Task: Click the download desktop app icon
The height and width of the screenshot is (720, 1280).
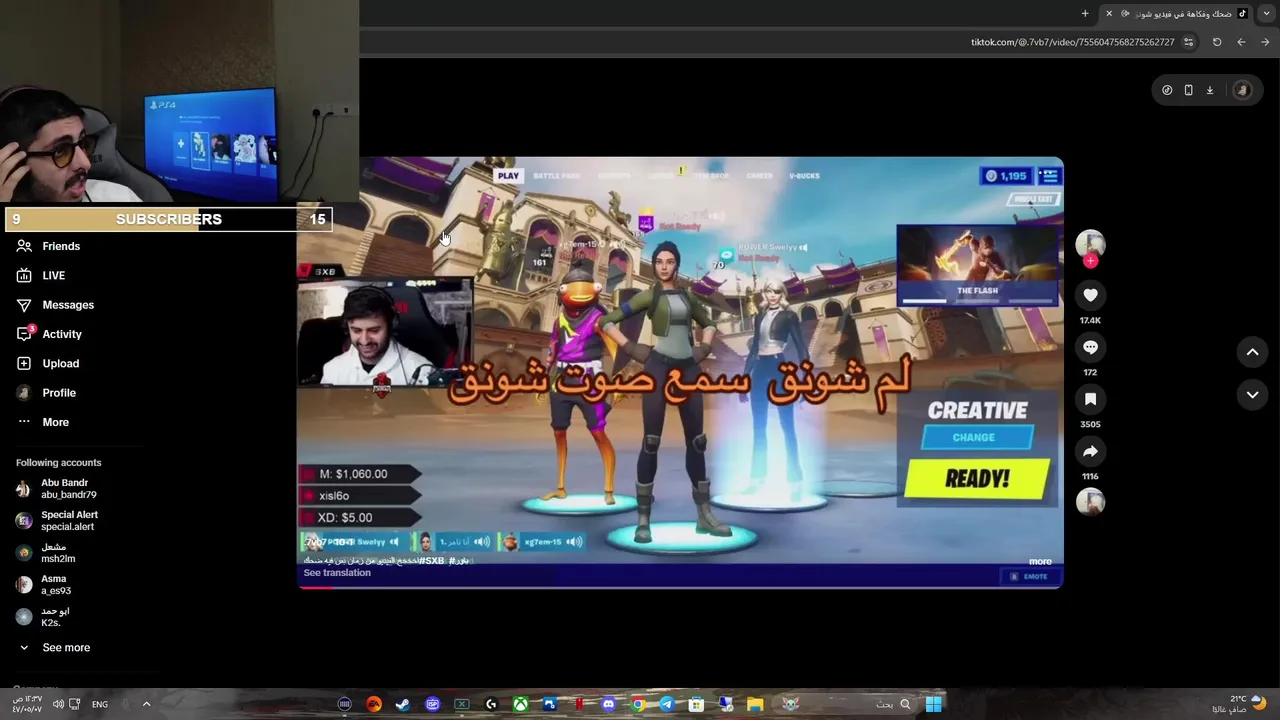Action: pos(1210,90)
